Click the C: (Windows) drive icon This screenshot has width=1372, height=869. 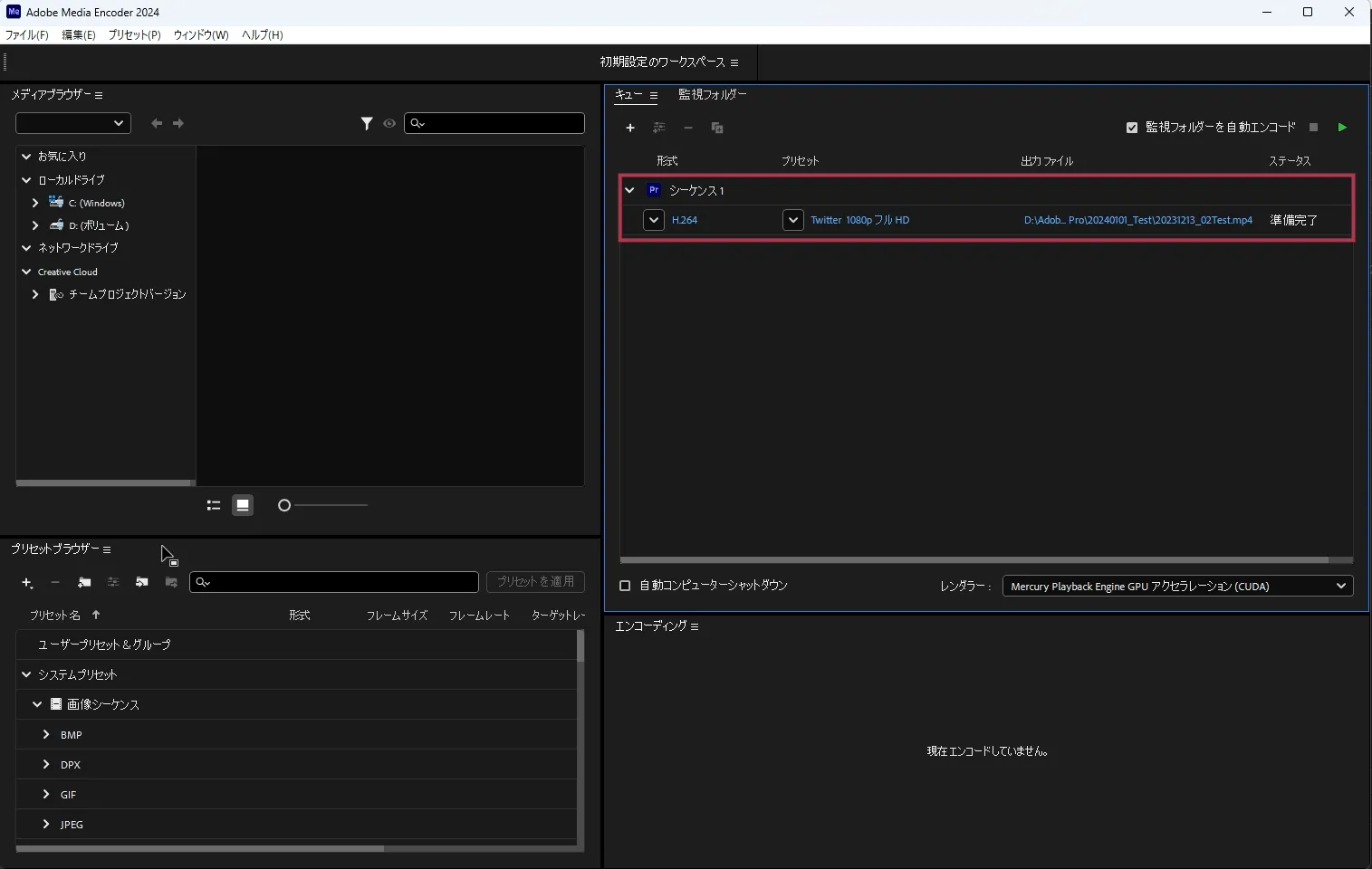point(56,202)
